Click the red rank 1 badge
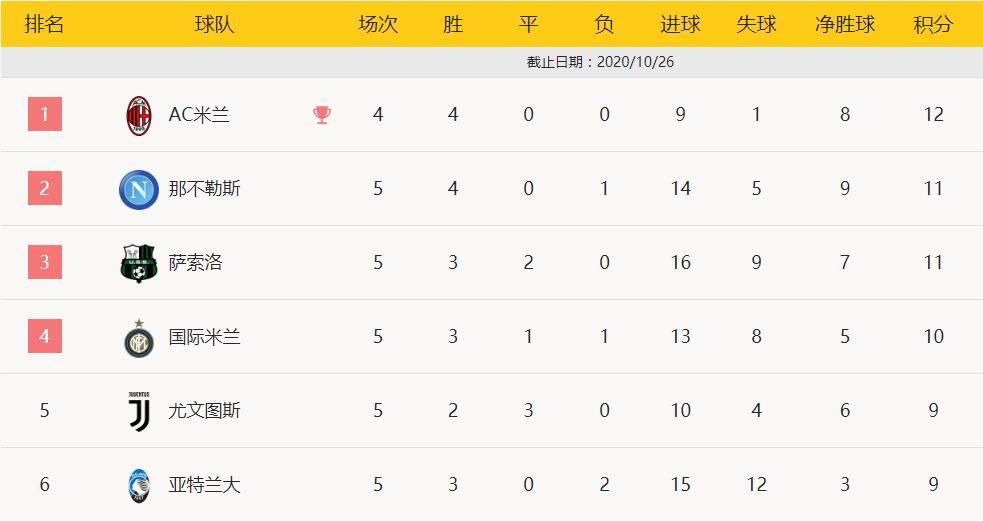 coord(45,114)
